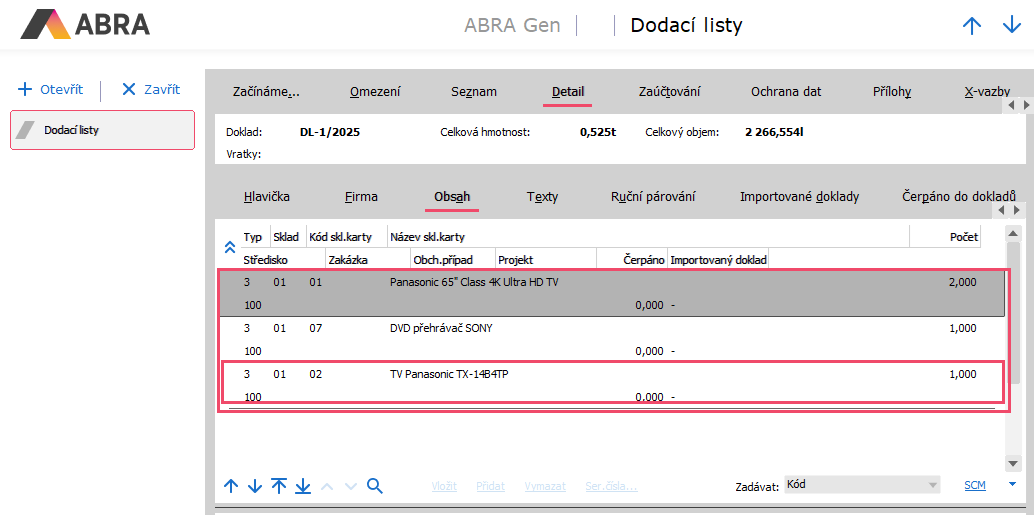The width and height of the screenshot is (1034, 515).
Task: Open the Čerpáno do dokladů sub-tab
Action: 959,197
